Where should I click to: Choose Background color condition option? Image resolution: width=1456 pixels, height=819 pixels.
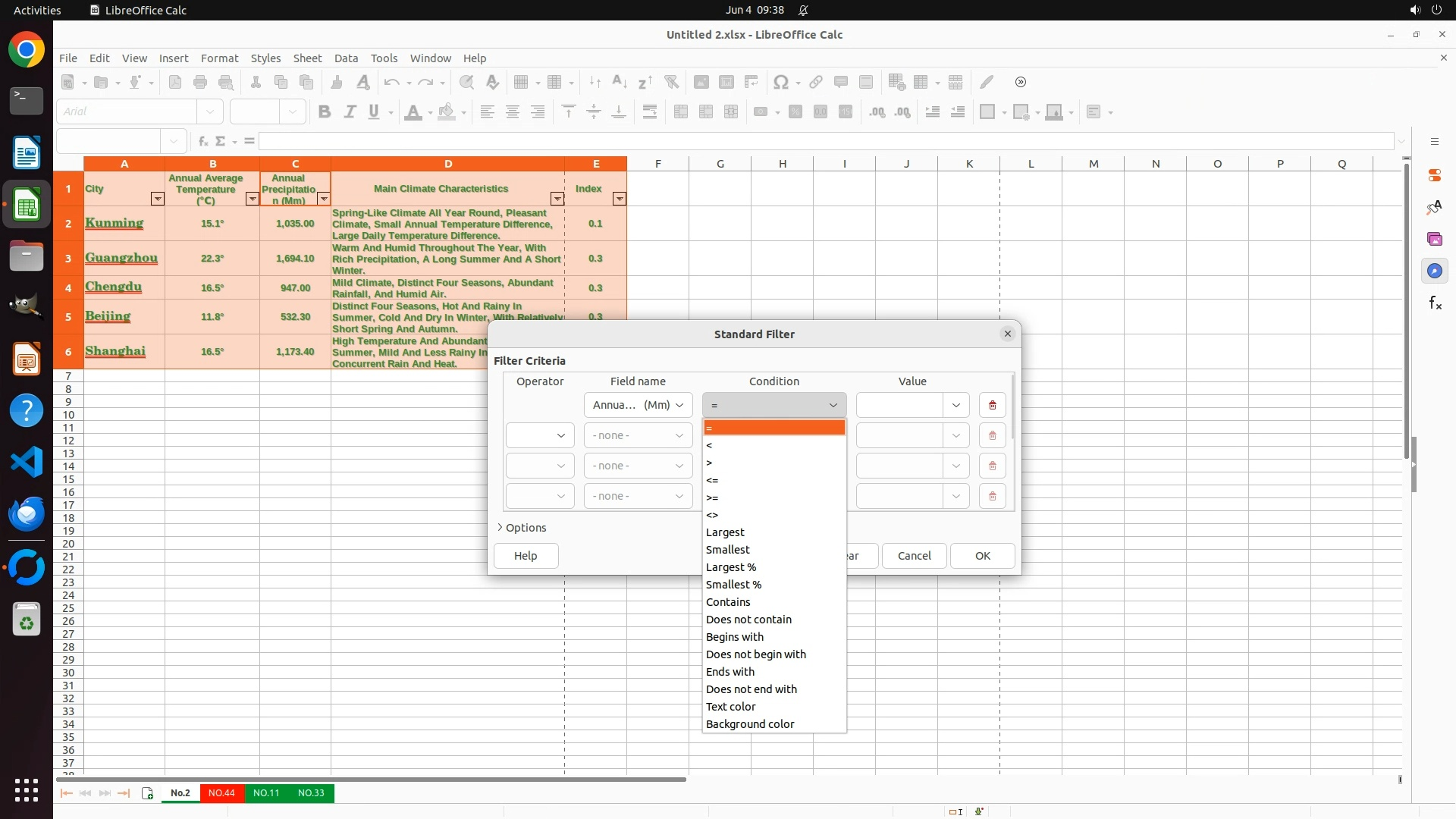click(x=750, y=724)
